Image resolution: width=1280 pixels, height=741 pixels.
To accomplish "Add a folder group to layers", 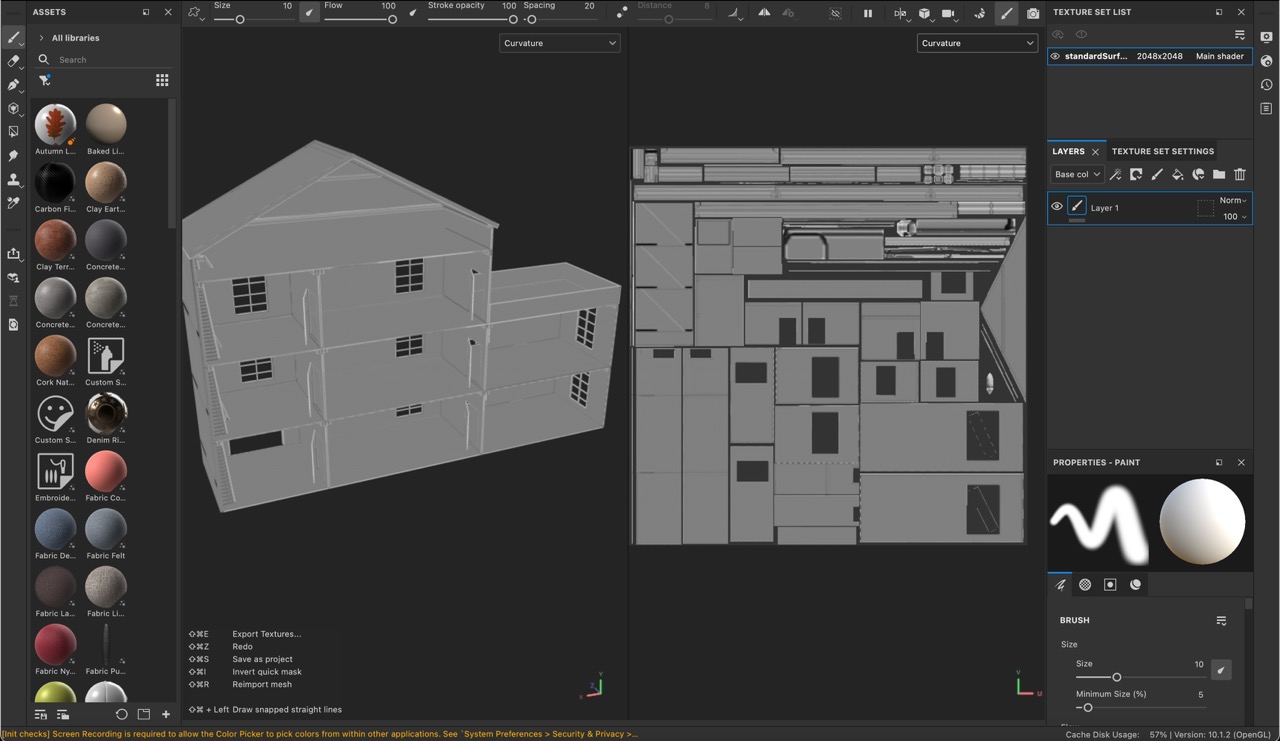I will [x=1219, y=174].
